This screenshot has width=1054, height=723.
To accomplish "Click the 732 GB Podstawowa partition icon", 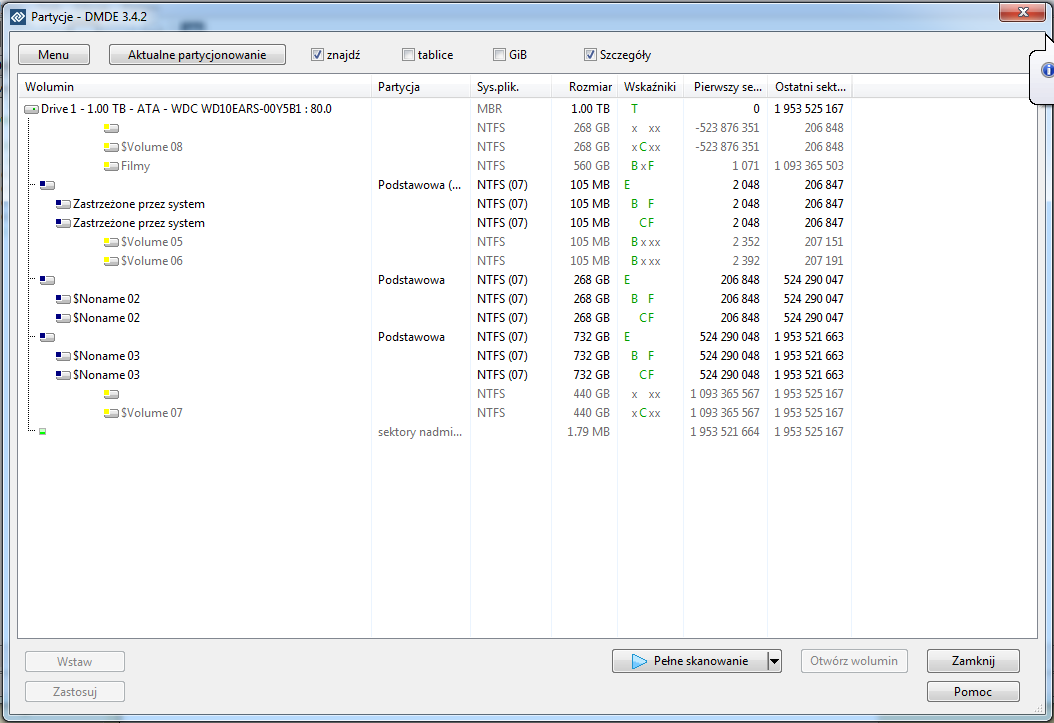I will tap(47, 337).
